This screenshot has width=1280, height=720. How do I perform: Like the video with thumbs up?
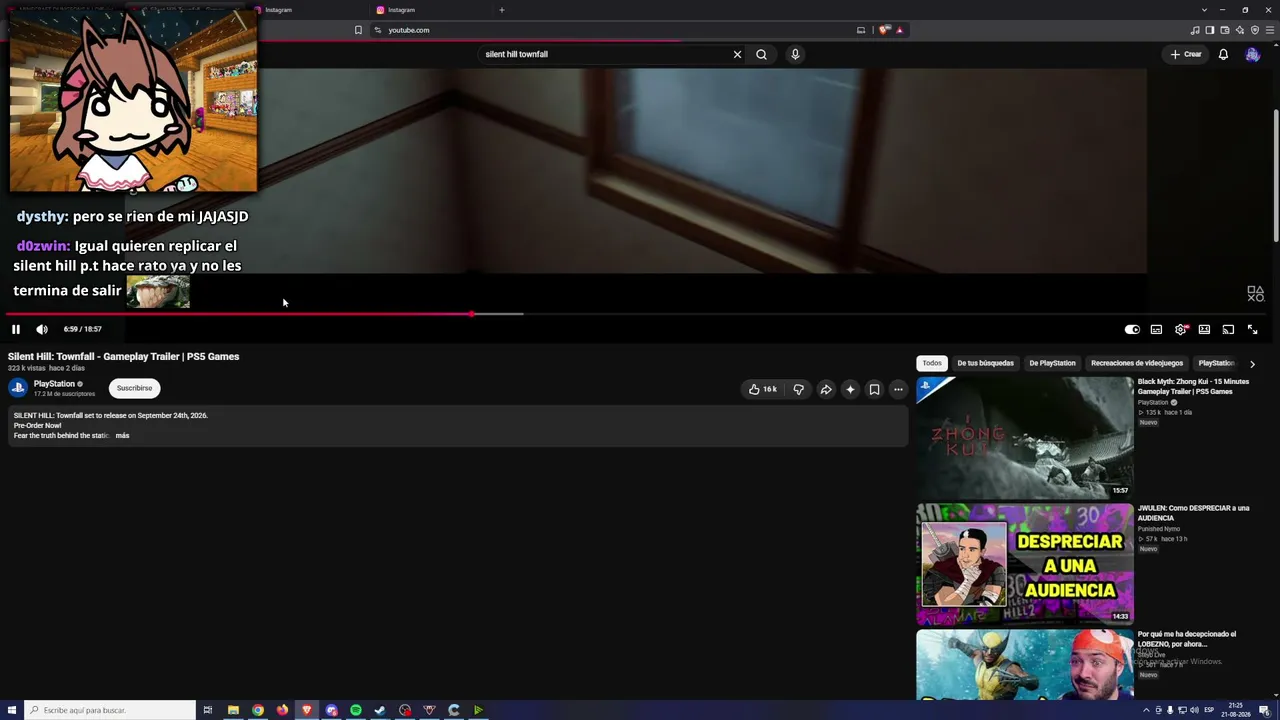click(763, 389)
